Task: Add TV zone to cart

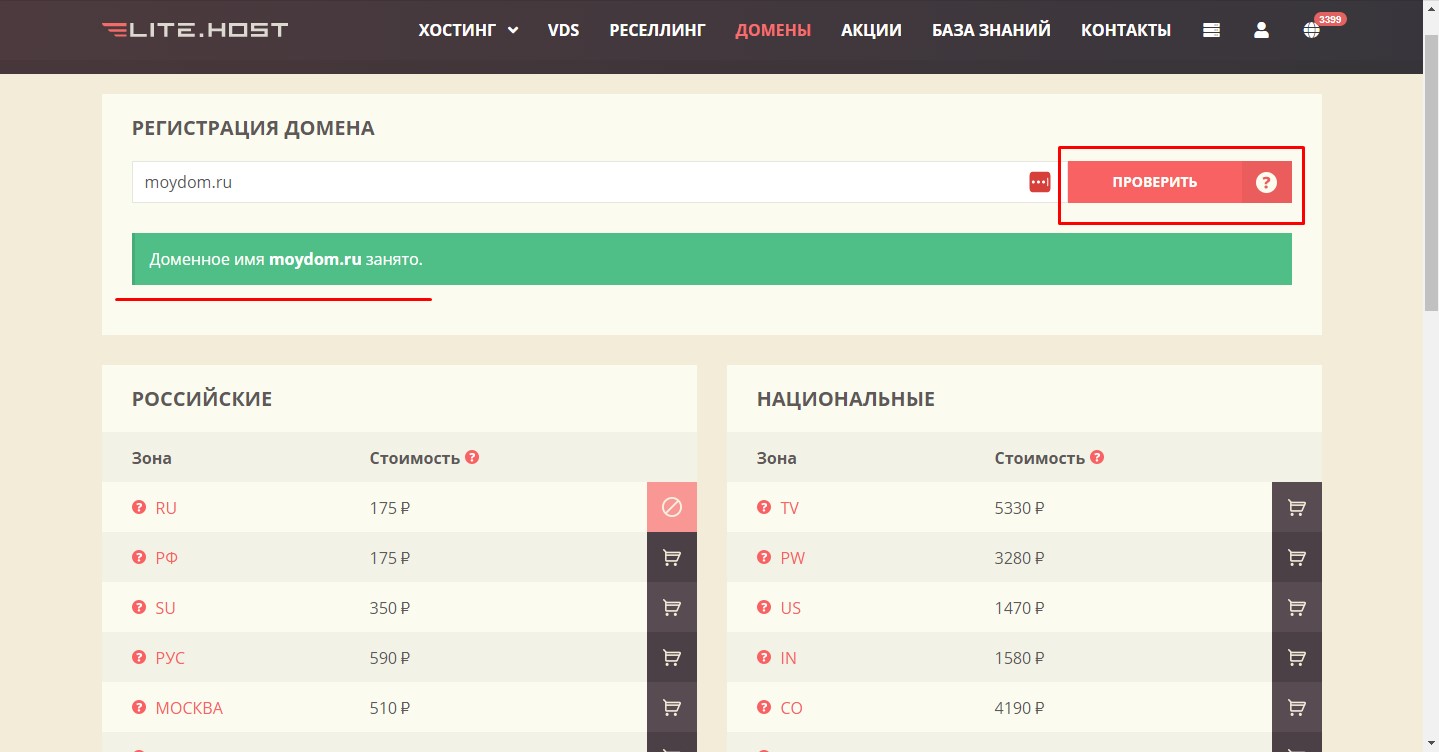Action: coord(1297,507)
